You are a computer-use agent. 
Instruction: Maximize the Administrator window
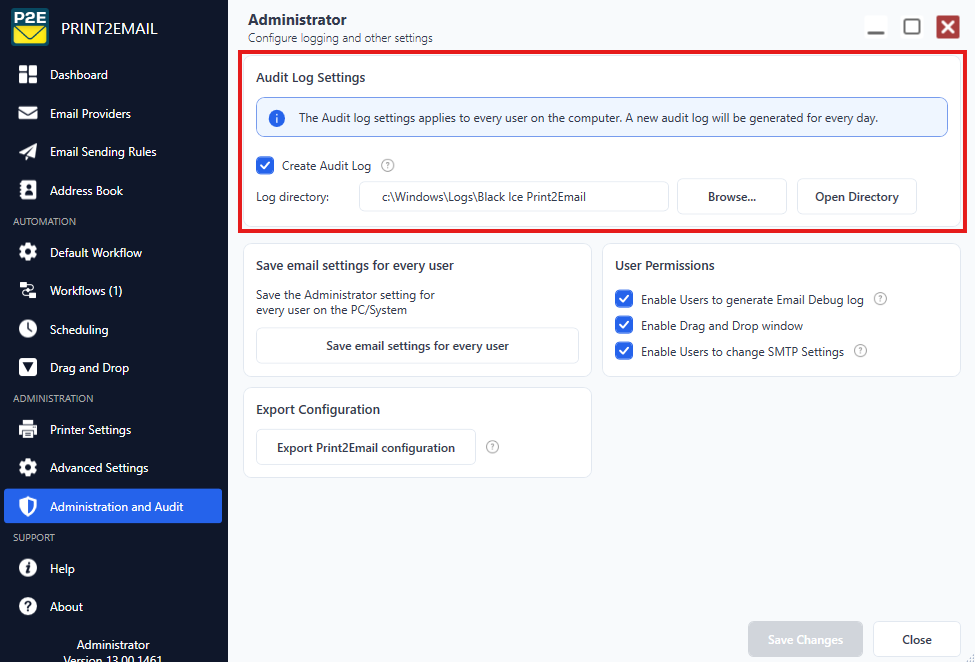point(912,27)
